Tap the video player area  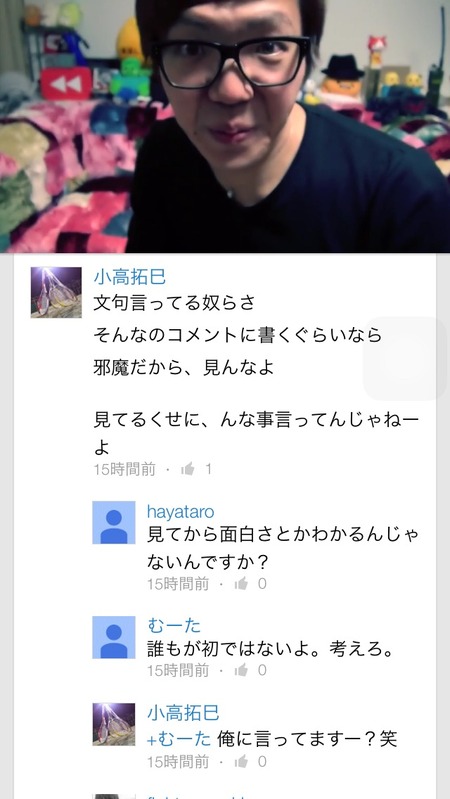[225, 126]
